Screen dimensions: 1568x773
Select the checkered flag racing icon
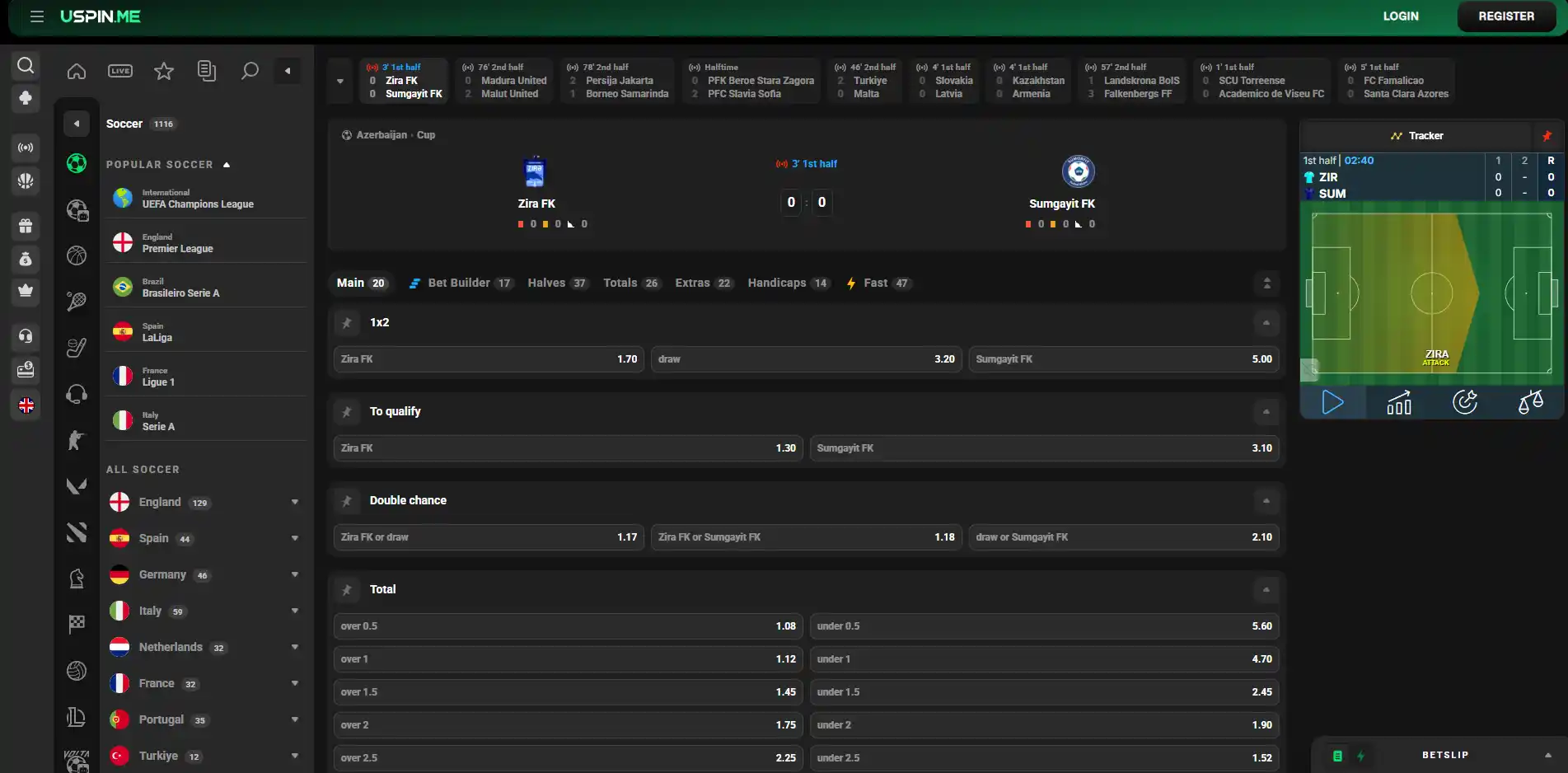pos(77,625)
